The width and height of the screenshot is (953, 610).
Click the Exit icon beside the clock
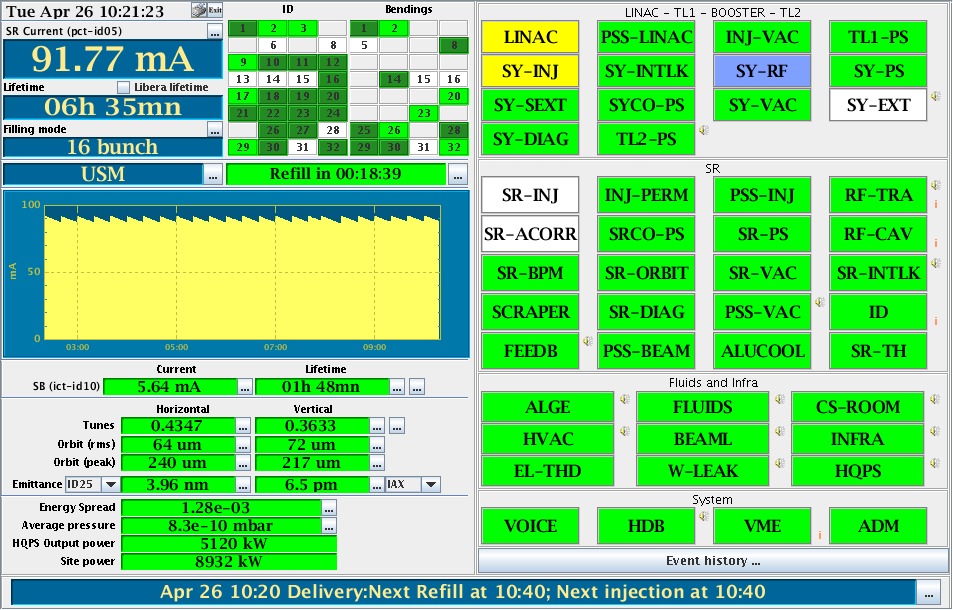207,9
